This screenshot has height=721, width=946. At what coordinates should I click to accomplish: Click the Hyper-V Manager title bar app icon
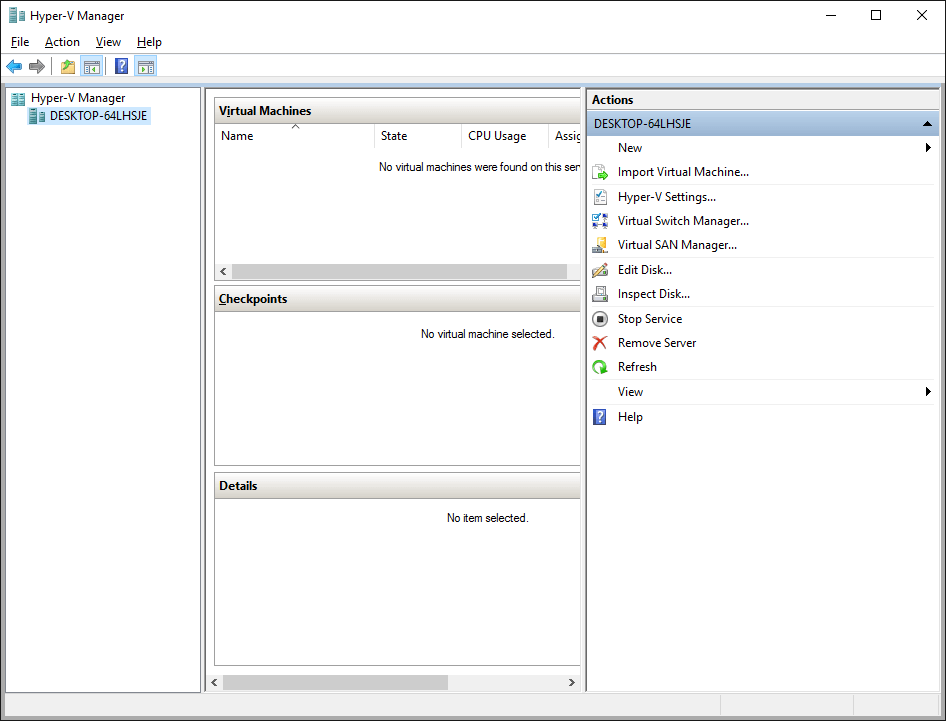coord(17,15)
